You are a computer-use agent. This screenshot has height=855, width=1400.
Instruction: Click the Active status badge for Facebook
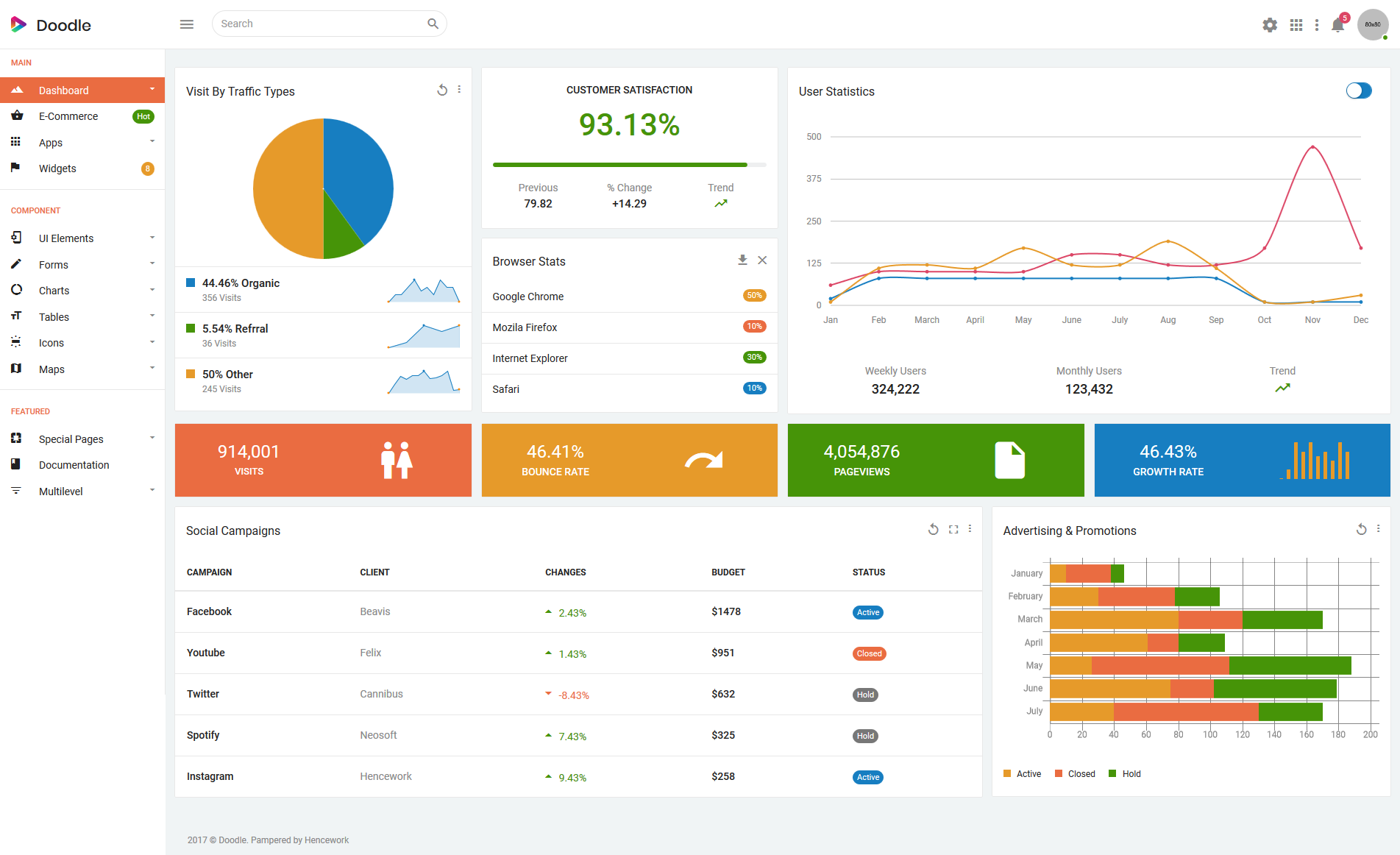pyautogui.click(x=868, y=612)
